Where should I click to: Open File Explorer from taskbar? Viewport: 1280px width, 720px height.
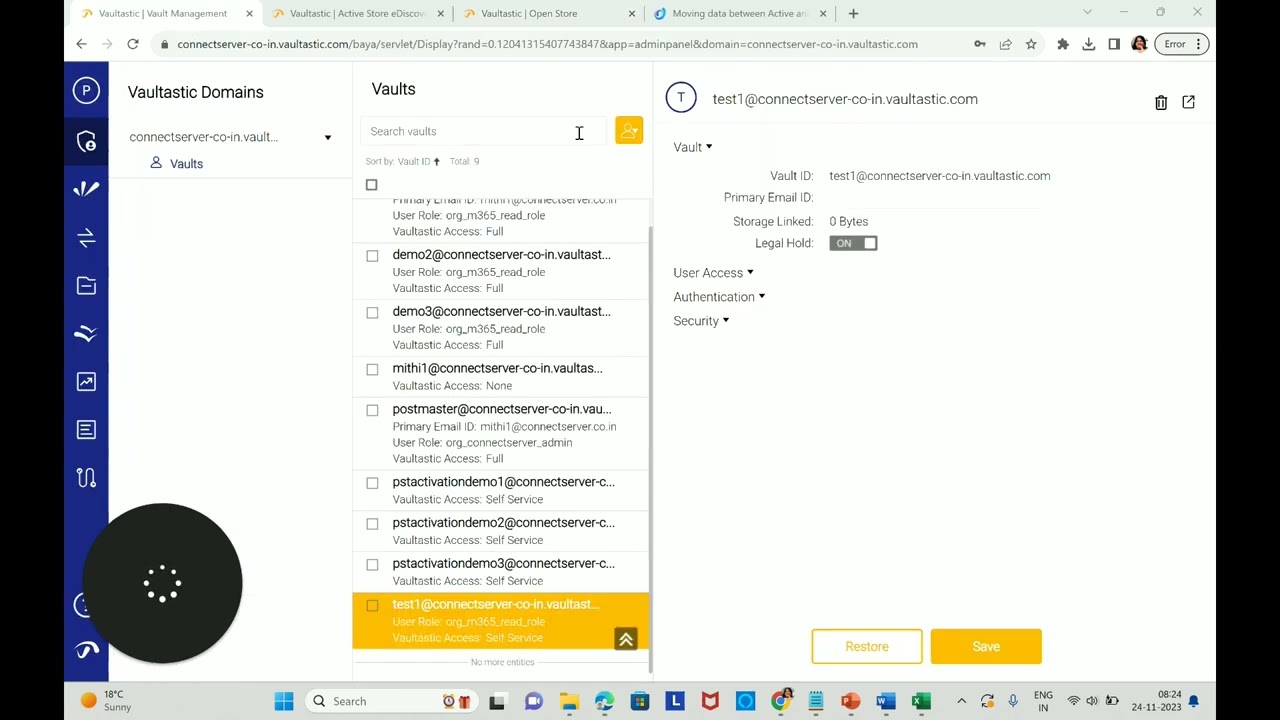[x=569, y=701]
